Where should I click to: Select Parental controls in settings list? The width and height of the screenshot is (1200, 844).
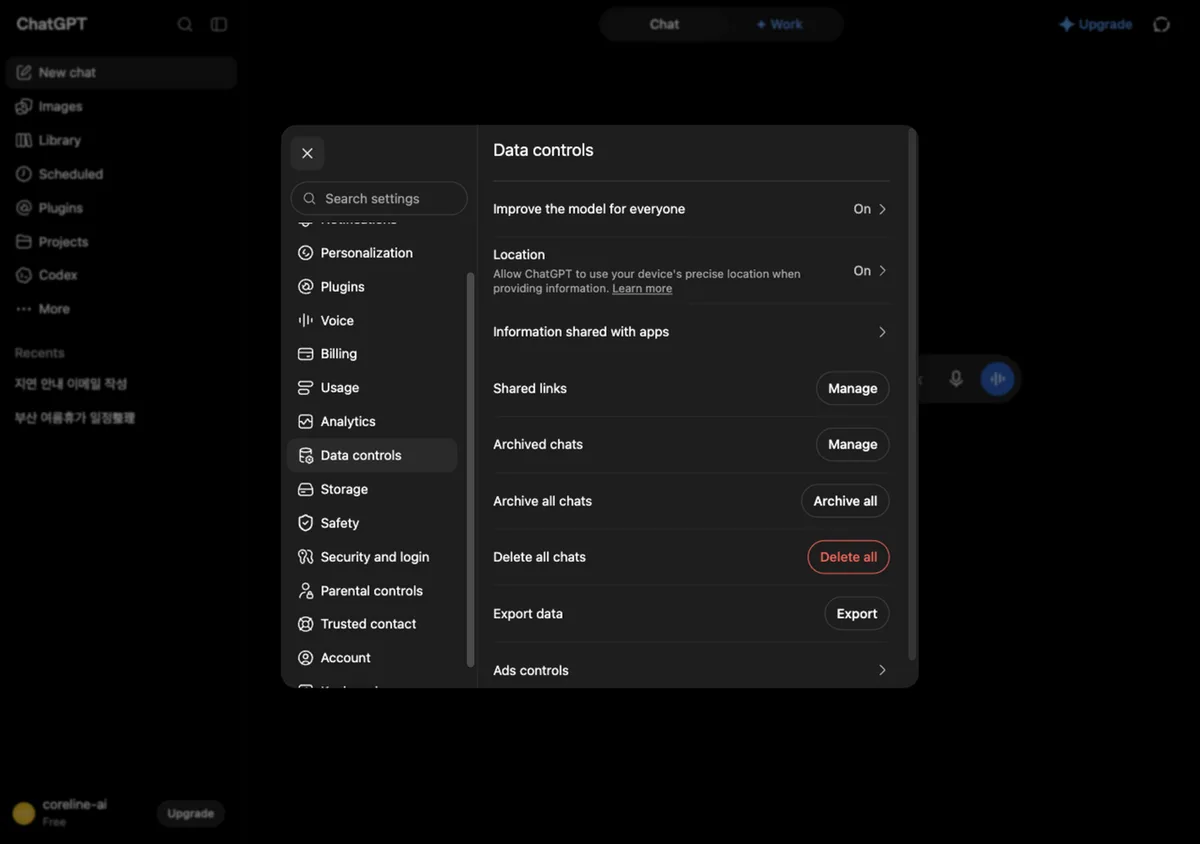[372, 591]
